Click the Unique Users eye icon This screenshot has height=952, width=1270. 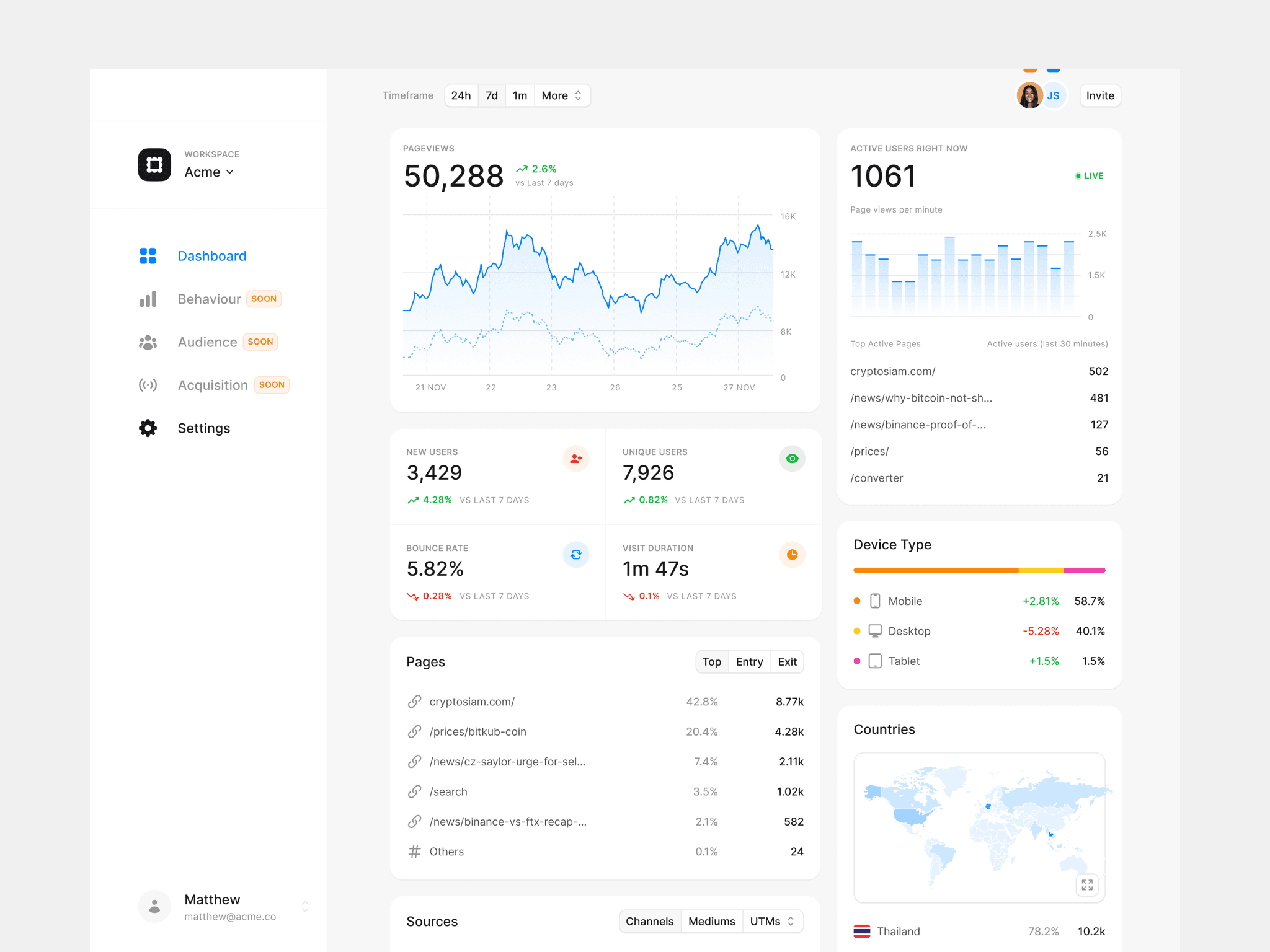coord(792,459)
